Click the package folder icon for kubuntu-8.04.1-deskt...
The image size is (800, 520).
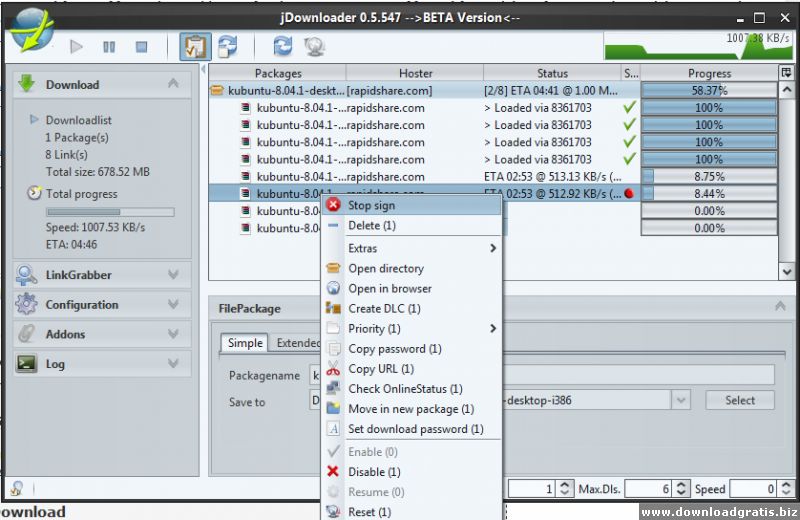(x=217, y=91)
